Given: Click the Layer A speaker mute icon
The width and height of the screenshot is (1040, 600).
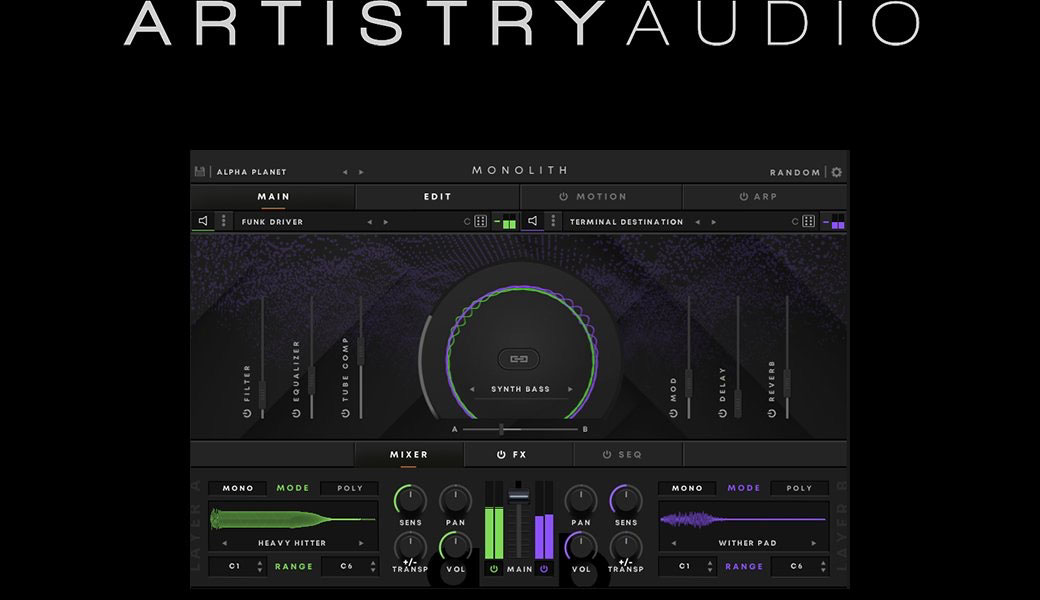Looking at the screenshot, I should (203, 221).
